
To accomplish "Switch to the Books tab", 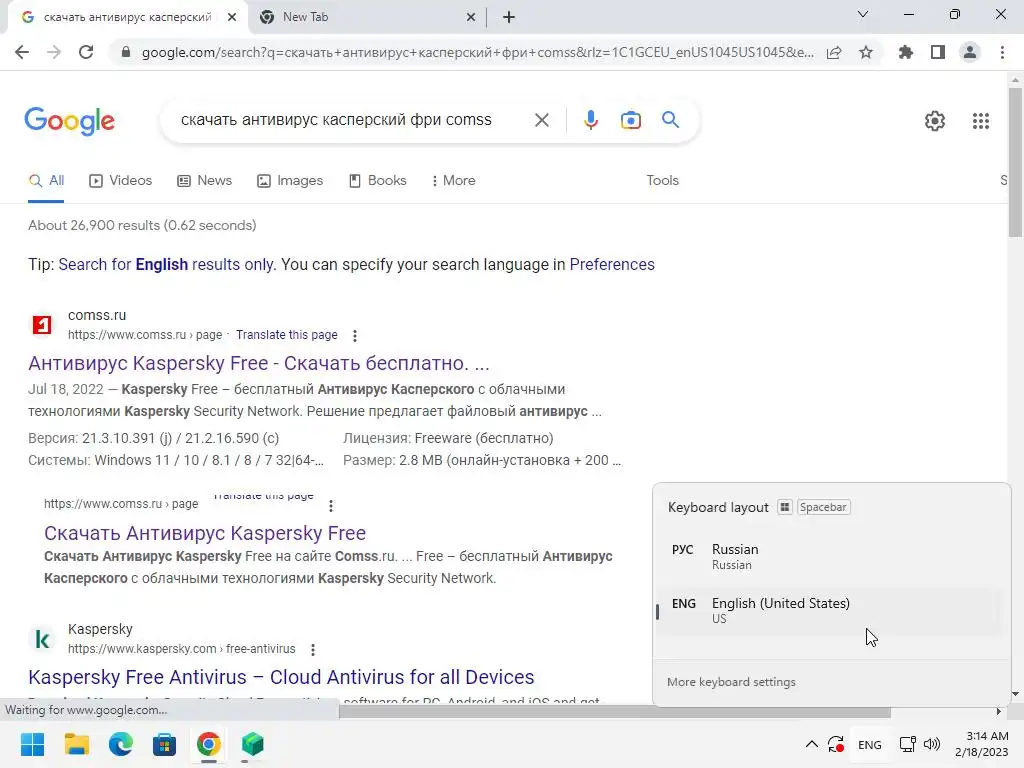I will pyautogui.click(x=377, y=181).
